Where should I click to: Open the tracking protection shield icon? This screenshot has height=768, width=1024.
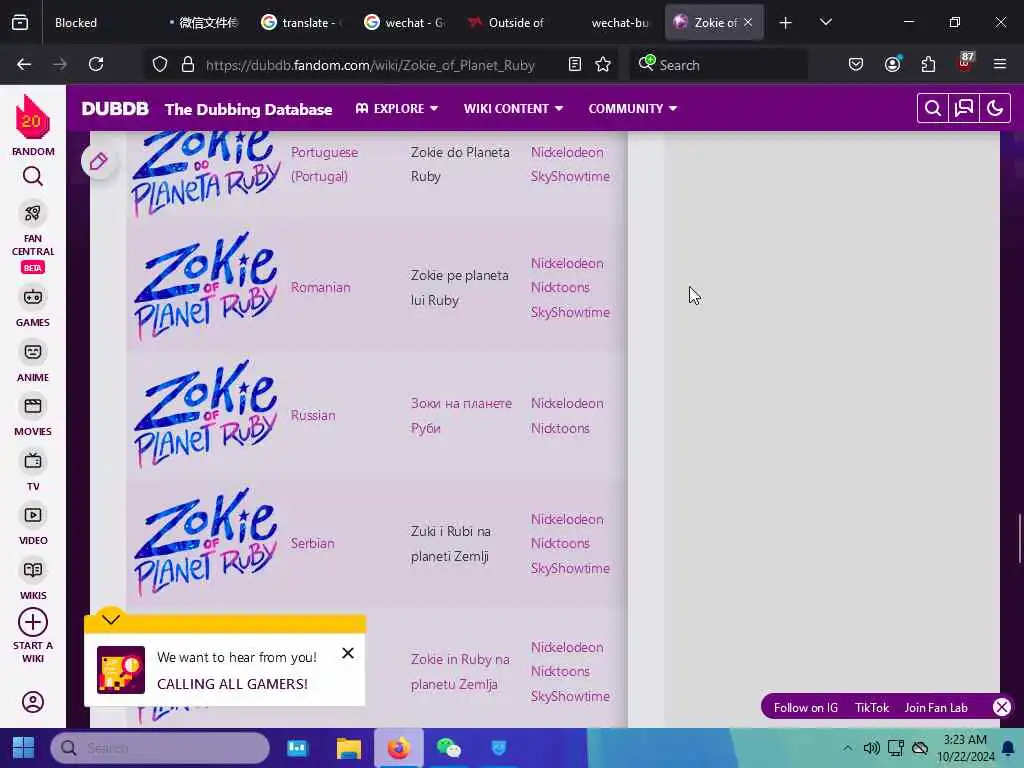(160, 64)
